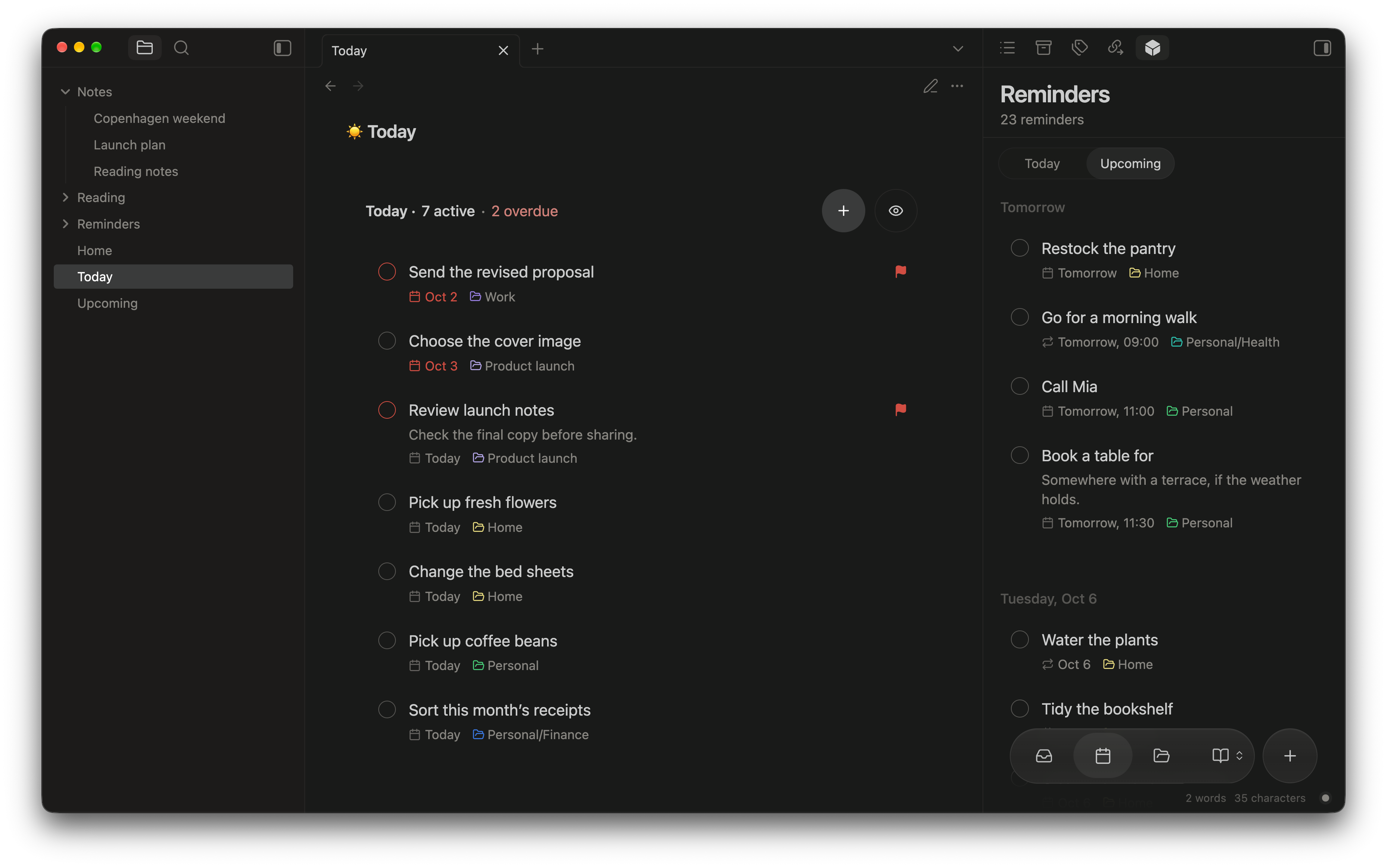Open Personal/Health folder tag
This screenshot has height=868, width=1387.
coord(1225,342)
